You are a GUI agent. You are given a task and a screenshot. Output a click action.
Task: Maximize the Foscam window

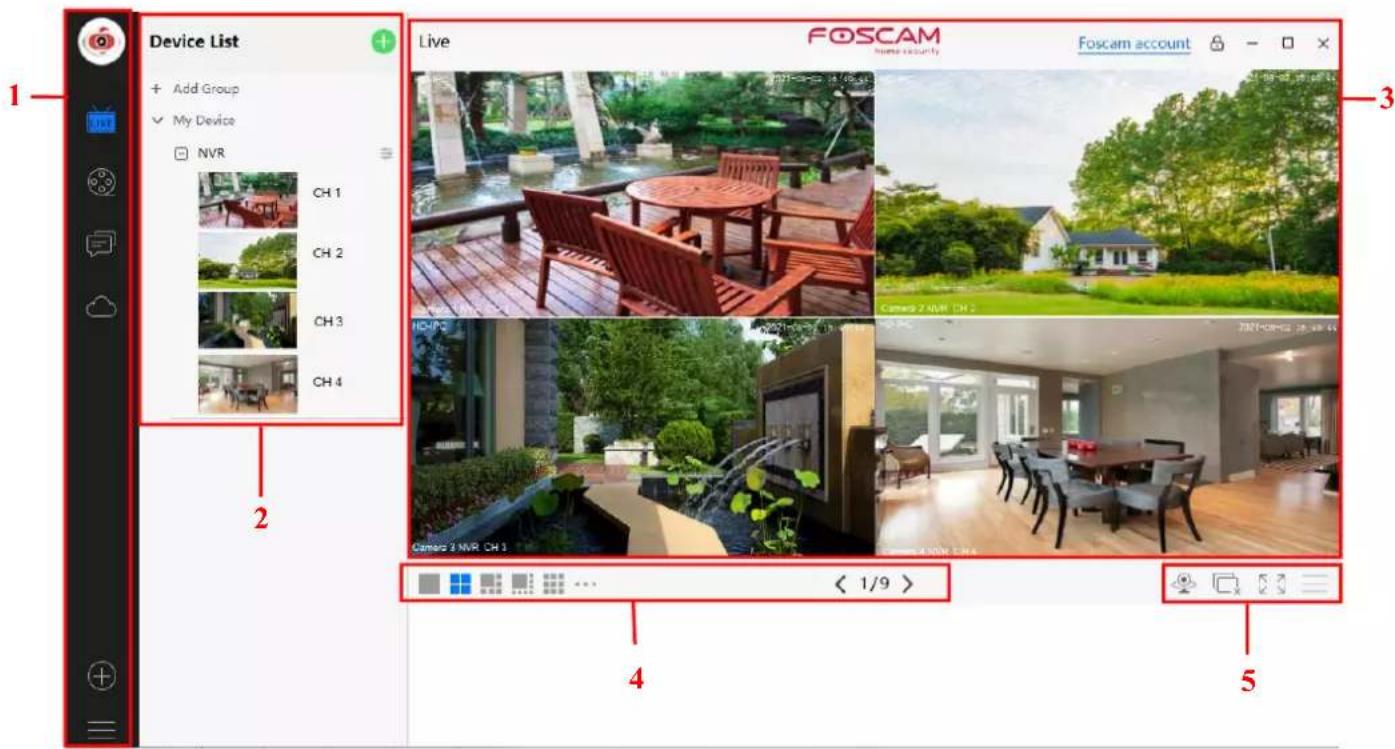[1288, 44]
